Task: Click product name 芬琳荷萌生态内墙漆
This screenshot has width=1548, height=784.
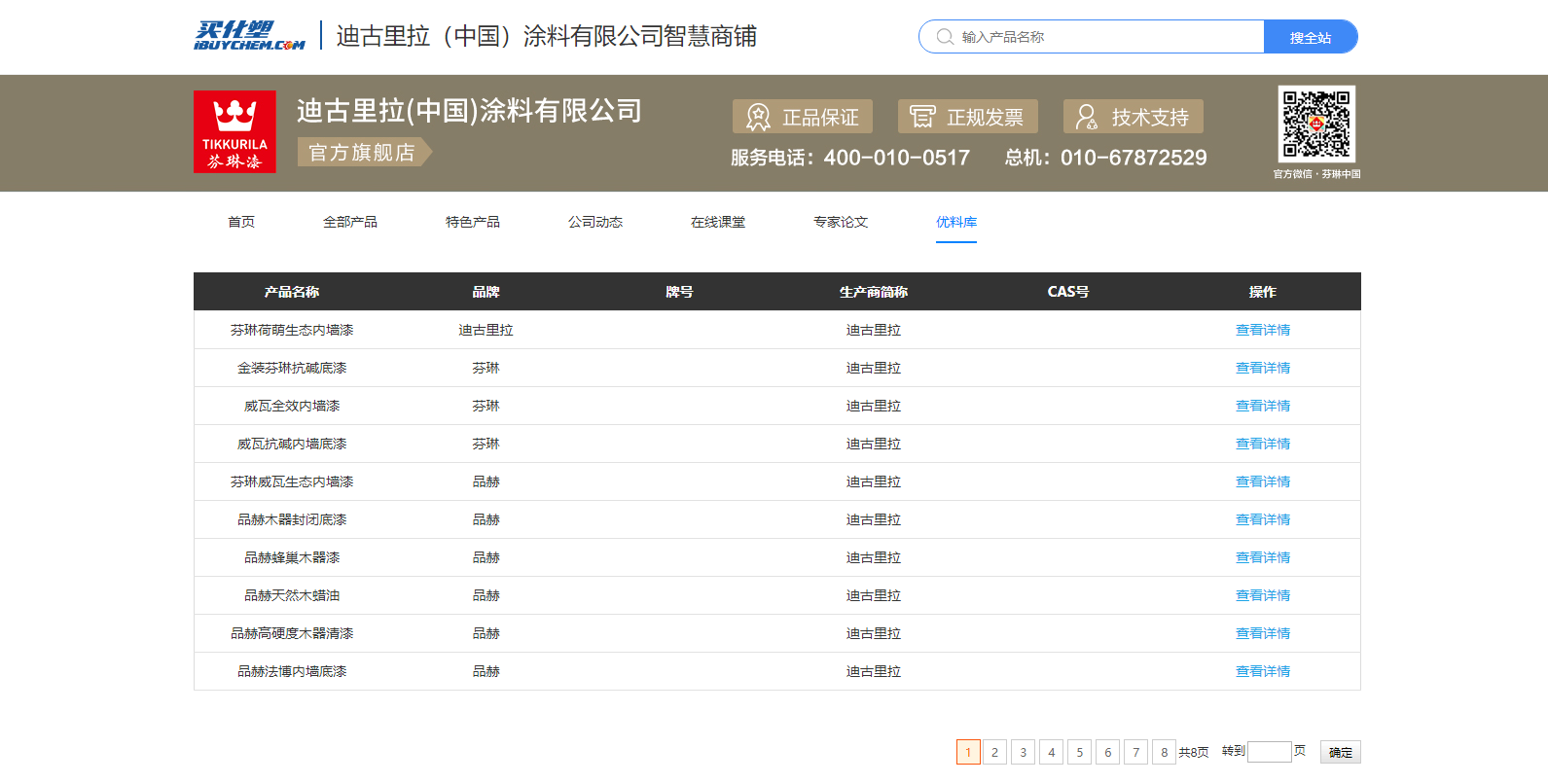Action: [292, 330]
